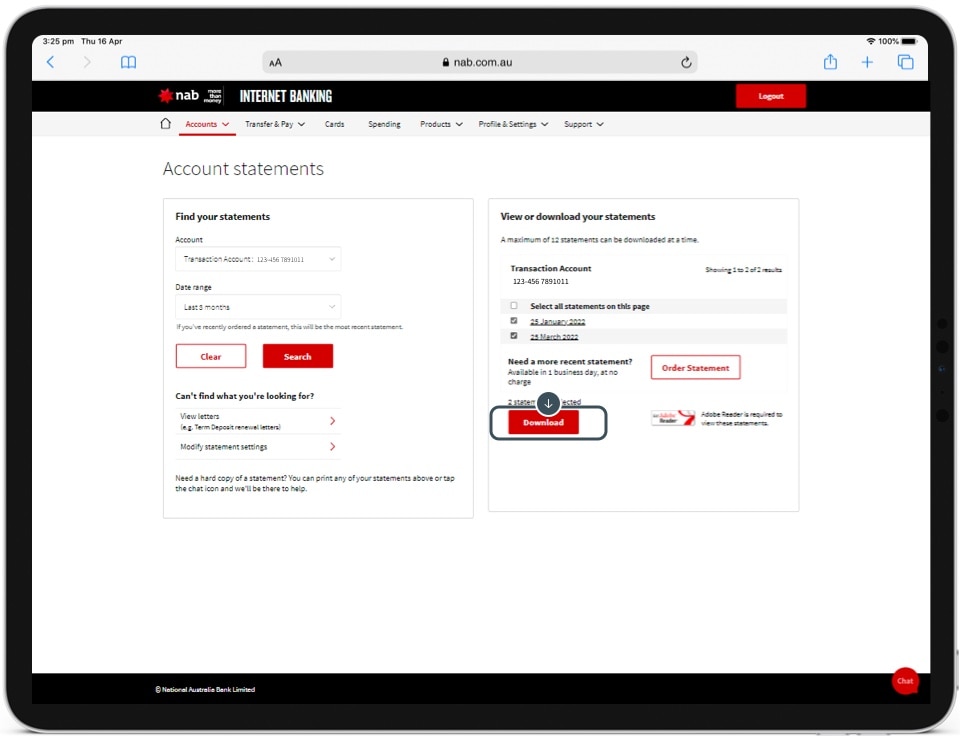Reload the page with refresh icon
The width and height of the screenshot is (960, 740).
(x=686, y=62)
